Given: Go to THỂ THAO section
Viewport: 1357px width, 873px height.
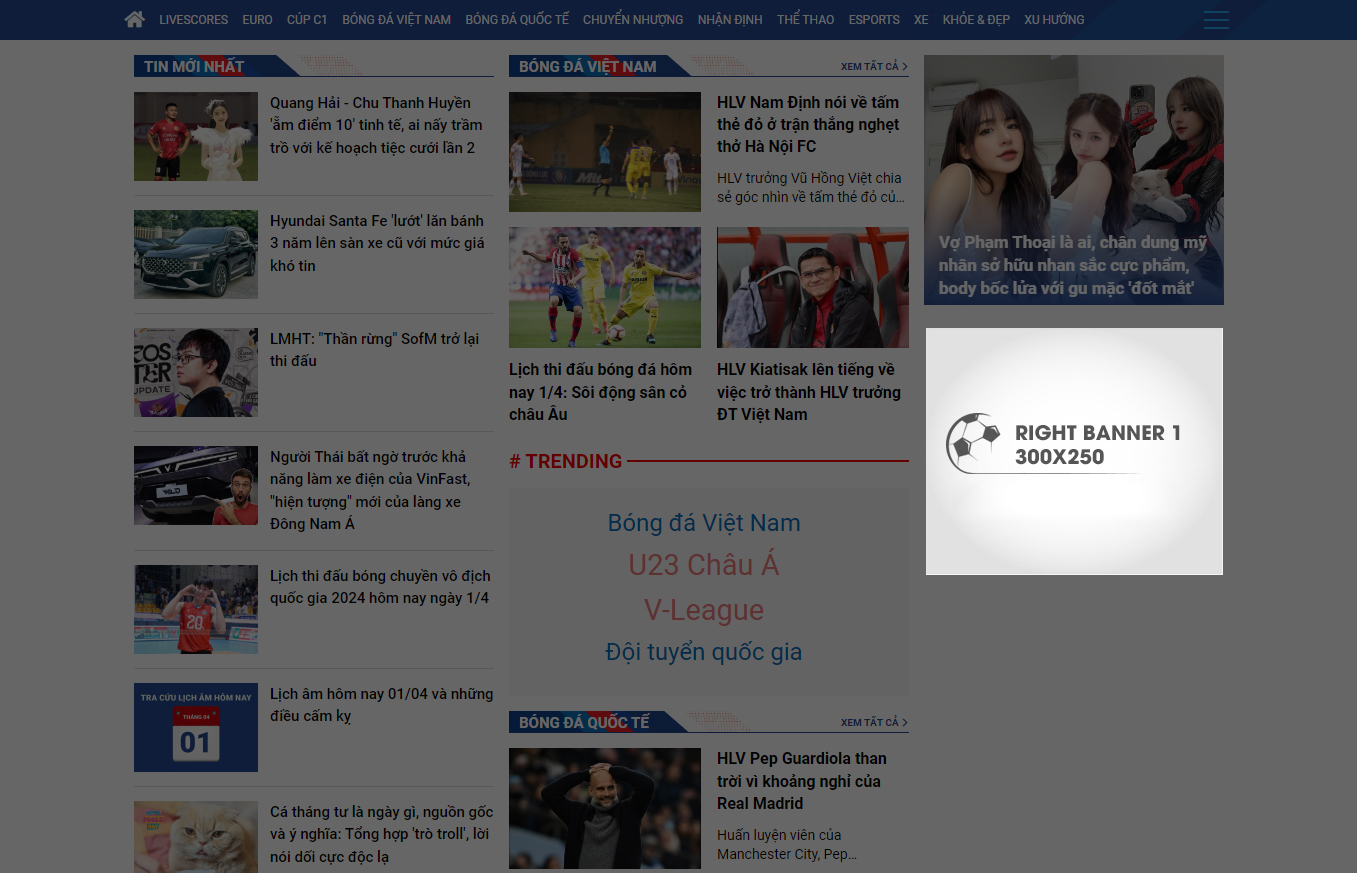Looking at the screenshot, I should coord(805,20).
